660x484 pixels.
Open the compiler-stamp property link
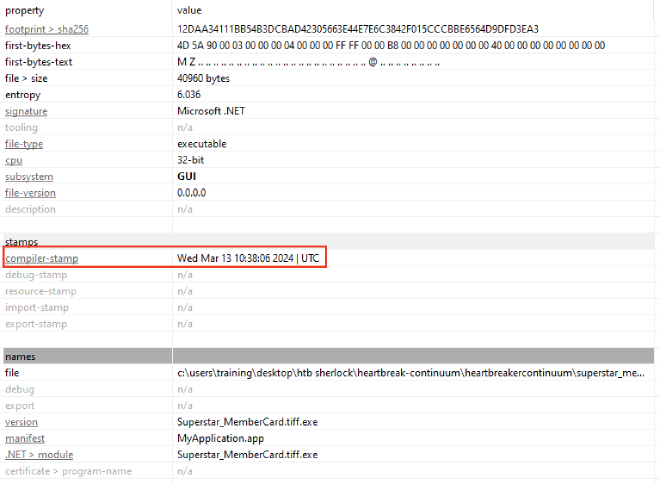point(41,259)
